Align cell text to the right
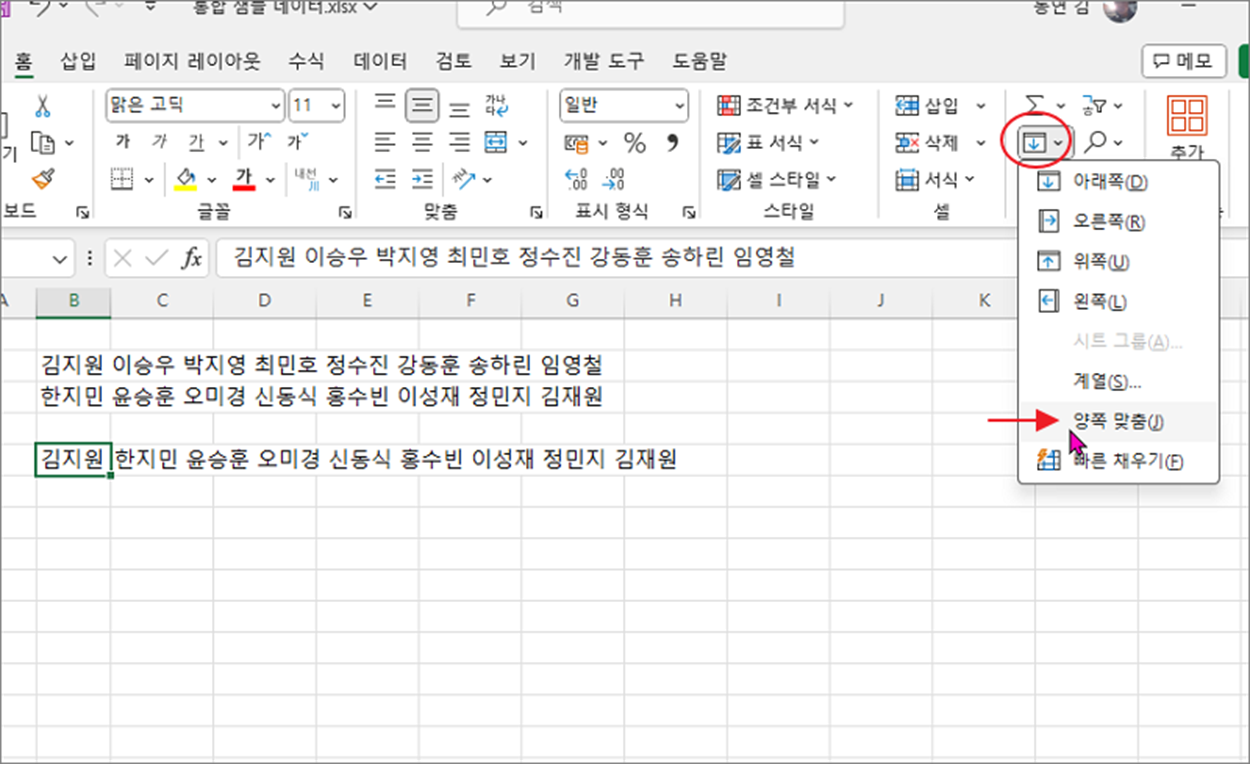 coord(459,142)
